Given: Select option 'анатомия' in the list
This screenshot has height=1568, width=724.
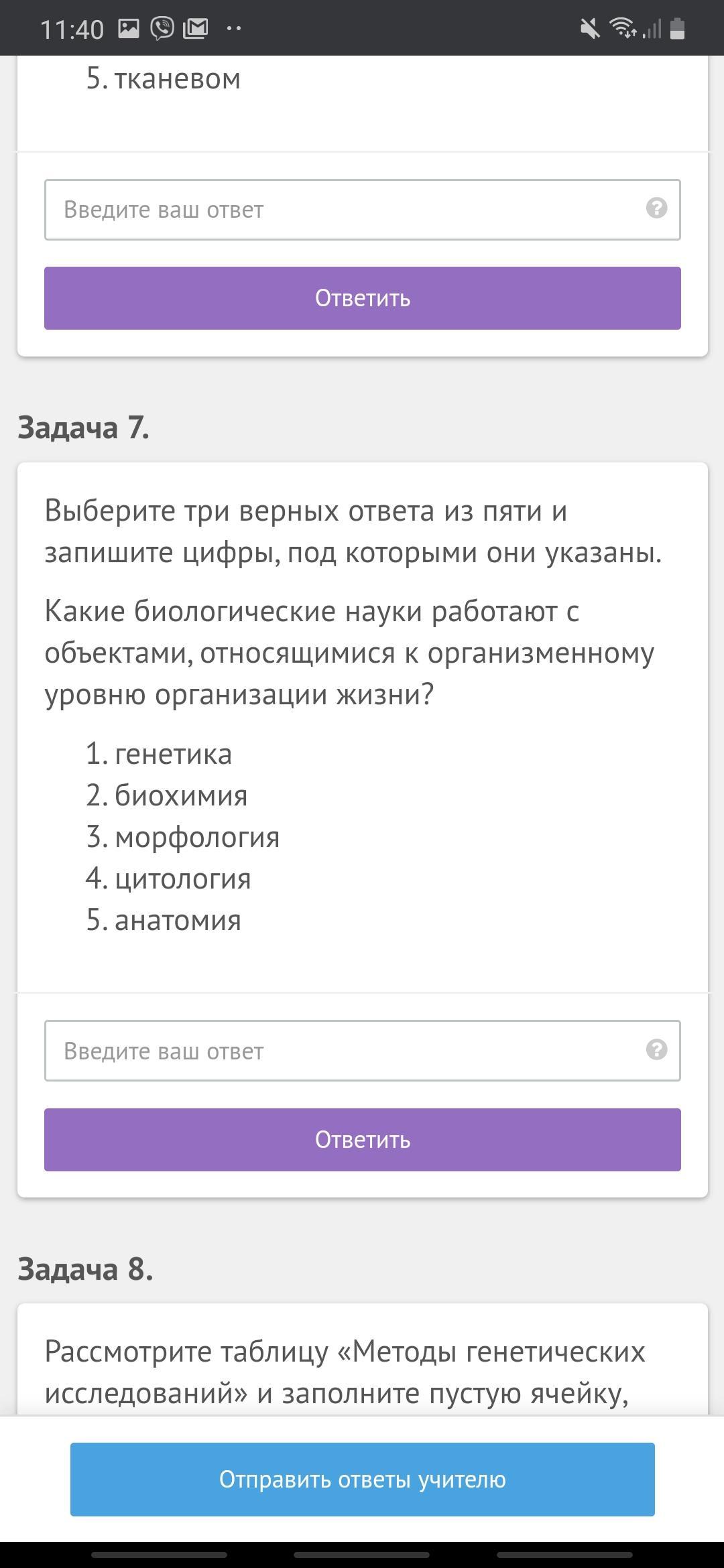Looking at the screenshot, I should [x=178, y=921].
